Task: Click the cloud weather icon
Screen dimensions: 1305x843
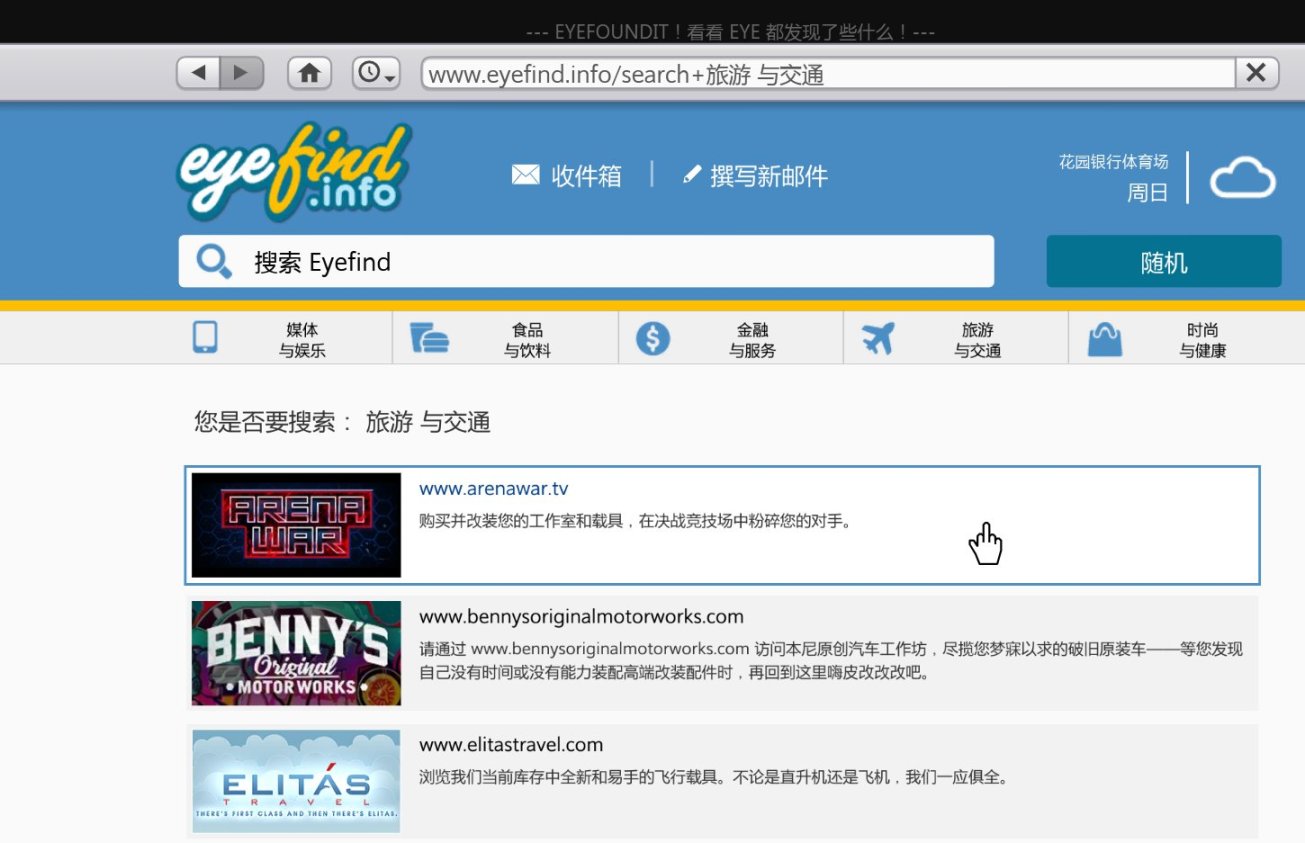Action: coord(1243,179)
